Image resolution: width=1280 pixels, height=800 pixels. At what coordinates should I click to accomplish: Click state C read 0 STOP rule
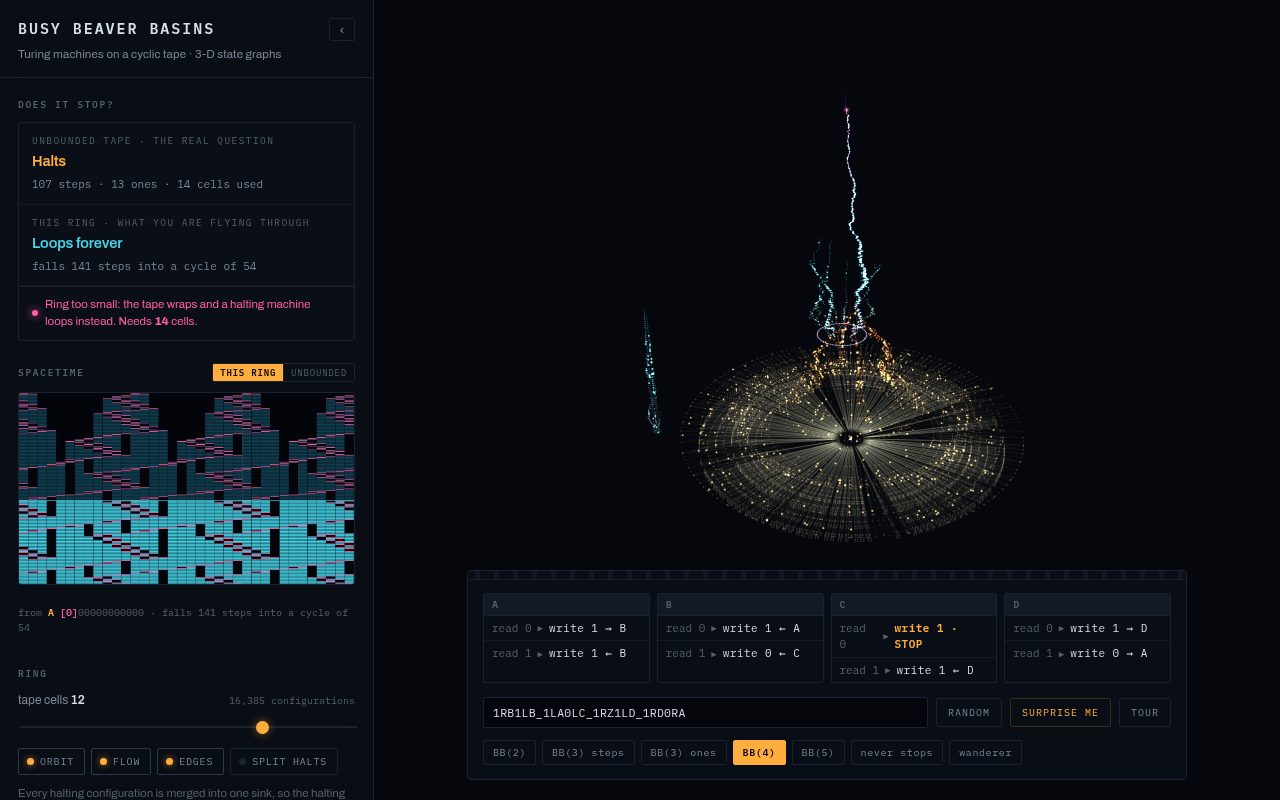(914, 636)
